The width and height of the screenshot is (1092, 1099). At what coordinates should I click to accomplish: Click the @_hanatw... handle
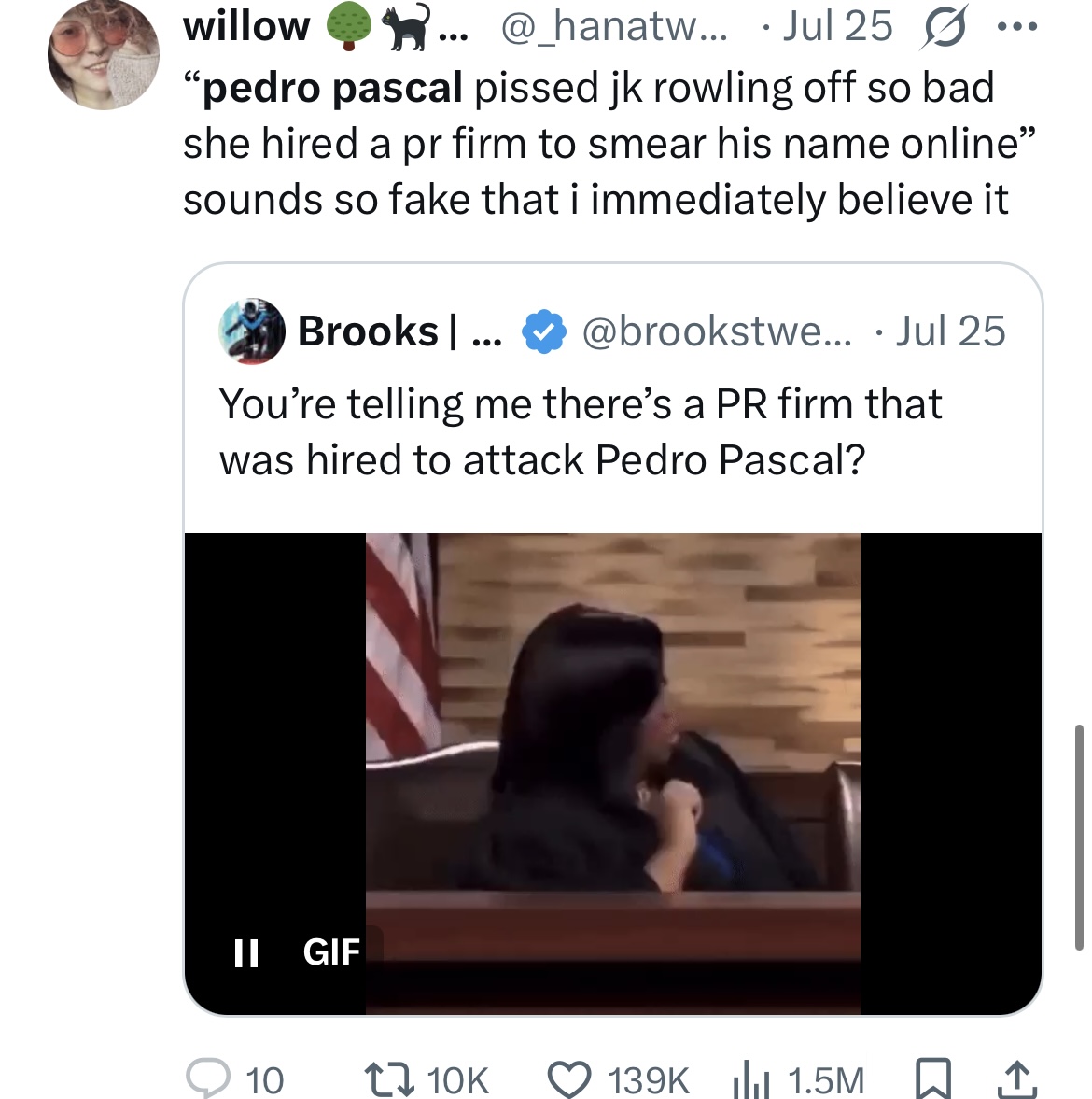click(614, 27)
